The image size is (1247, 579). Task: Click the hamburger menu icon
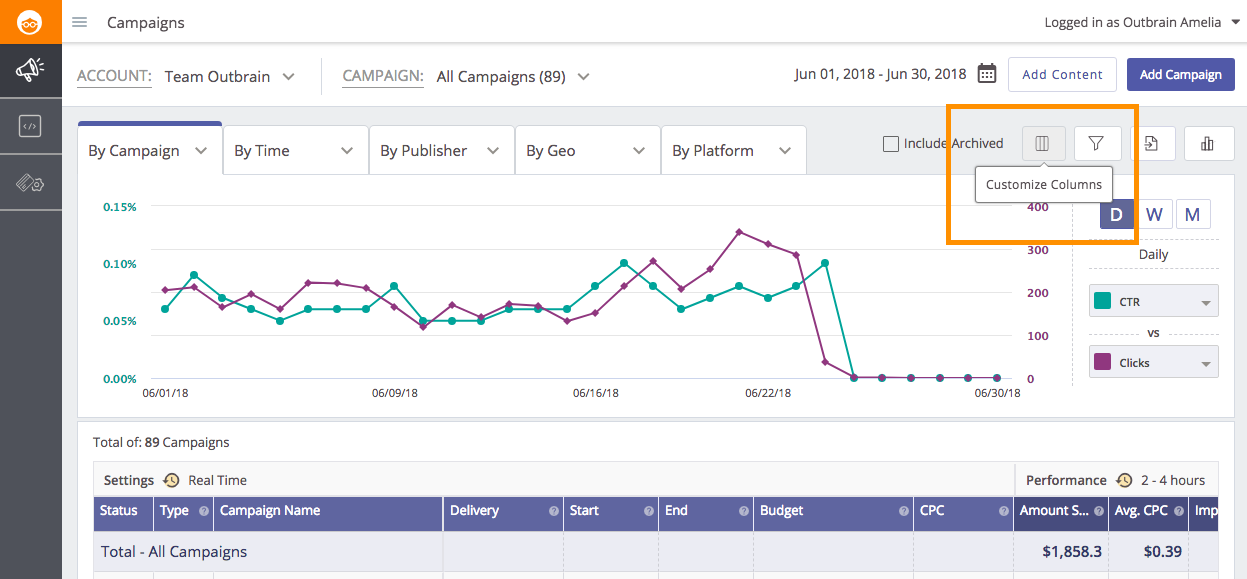80,22
